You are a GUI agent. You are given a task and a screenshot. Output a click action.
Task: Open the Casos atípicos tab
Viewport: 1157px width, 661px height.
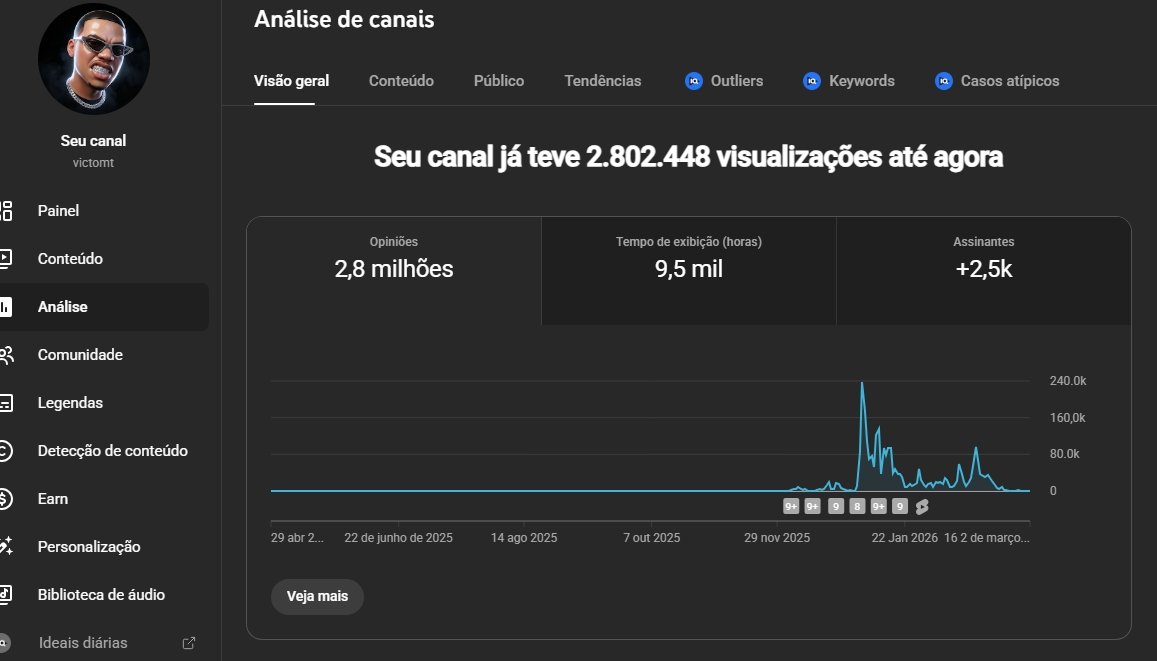[997, 81]
